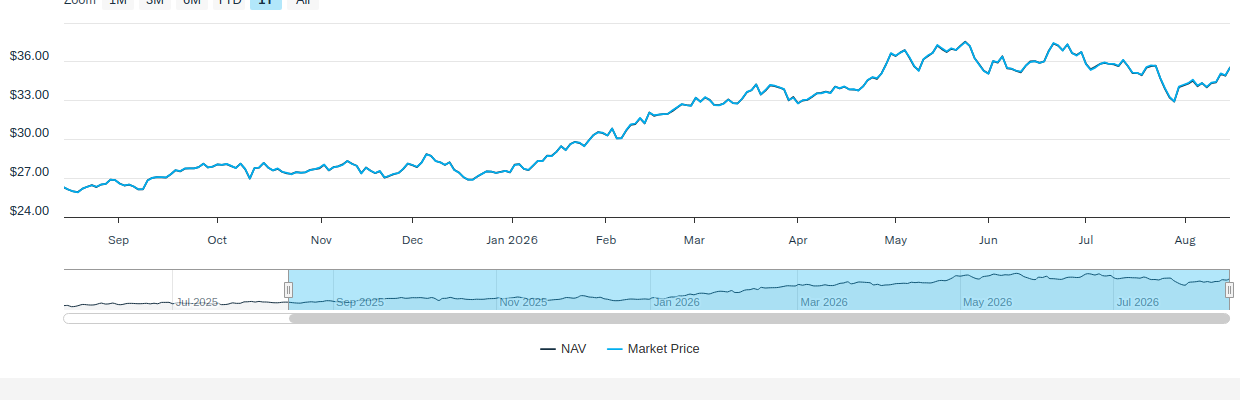
Task: Select the 1M zoom range button
Action: [118, 2]
